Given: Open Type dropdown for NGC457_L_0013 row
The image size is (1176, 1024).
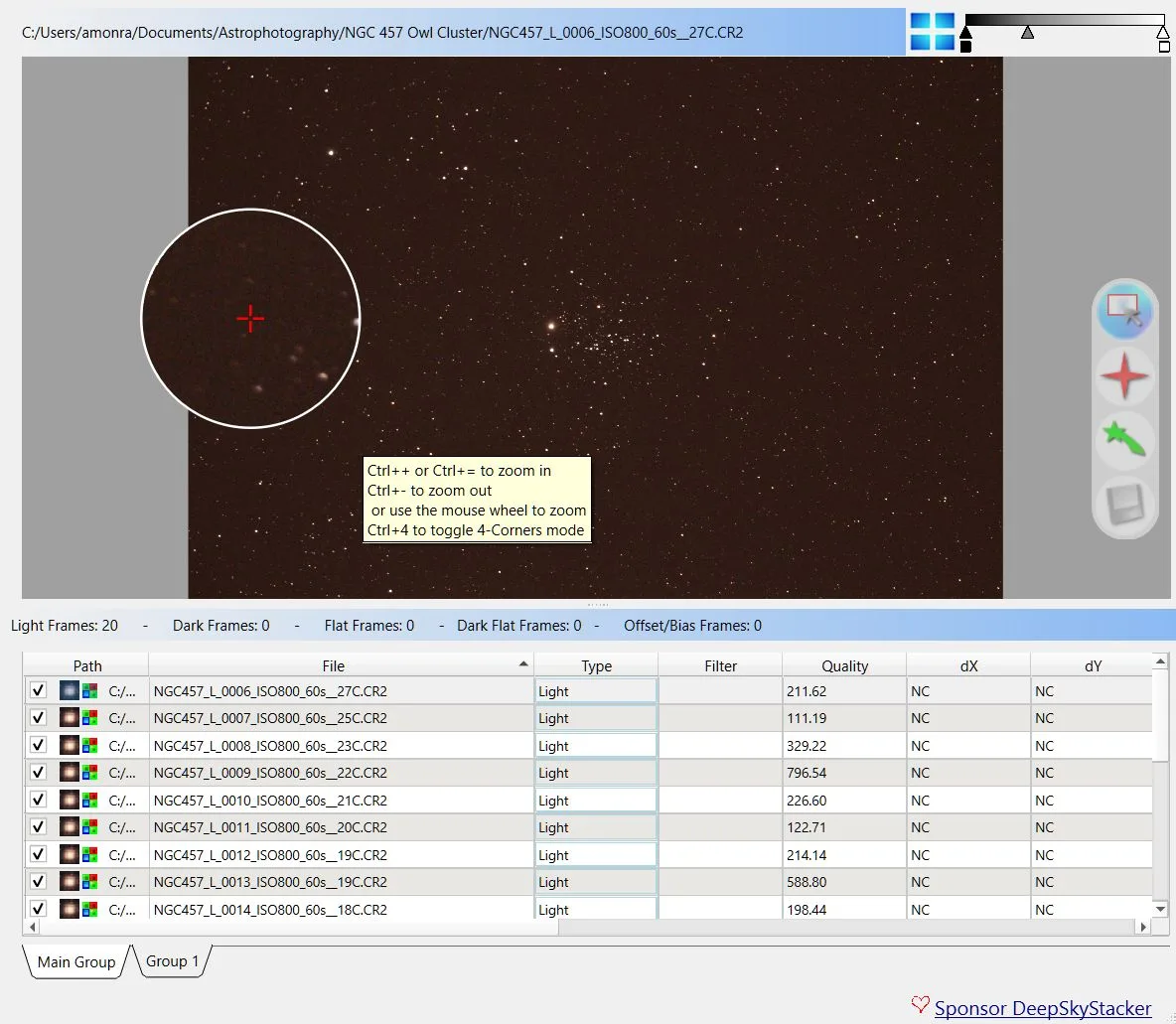Looking at the screenshot, I should (x=596, y=882).
